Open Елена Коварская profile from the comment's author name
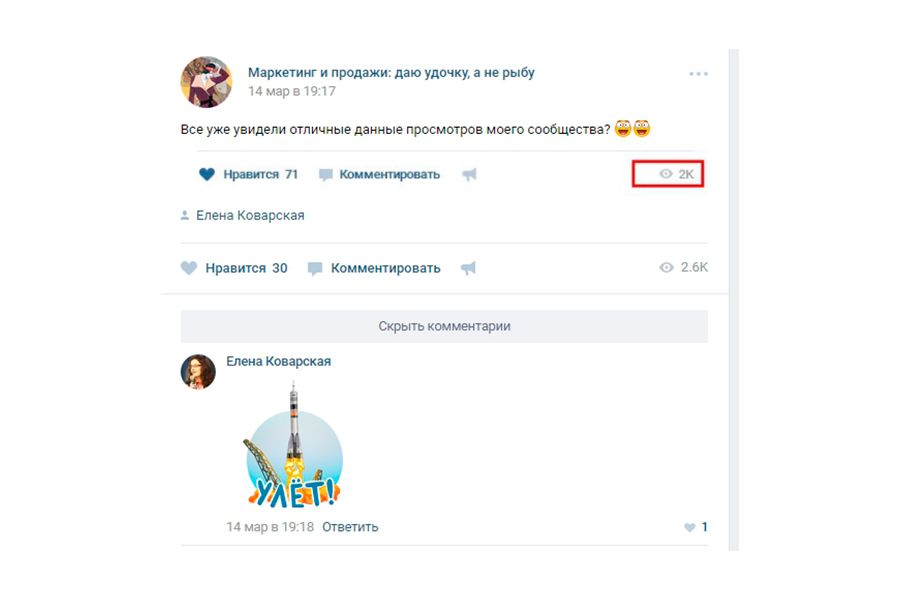The height and width of the screenshot is (600, 900). pyautogui.click(x=278, y=361)
